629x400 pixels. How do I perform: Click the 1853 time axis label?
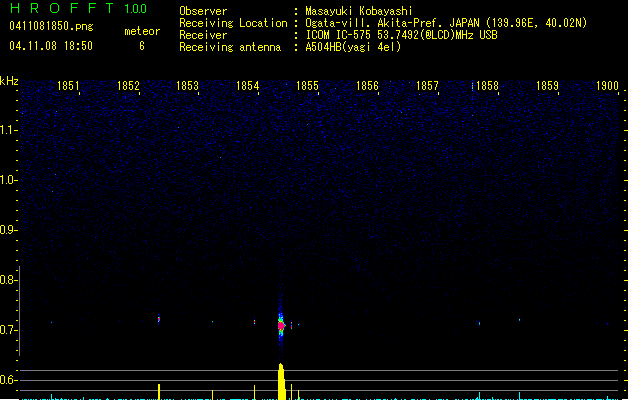click(187, 86)
